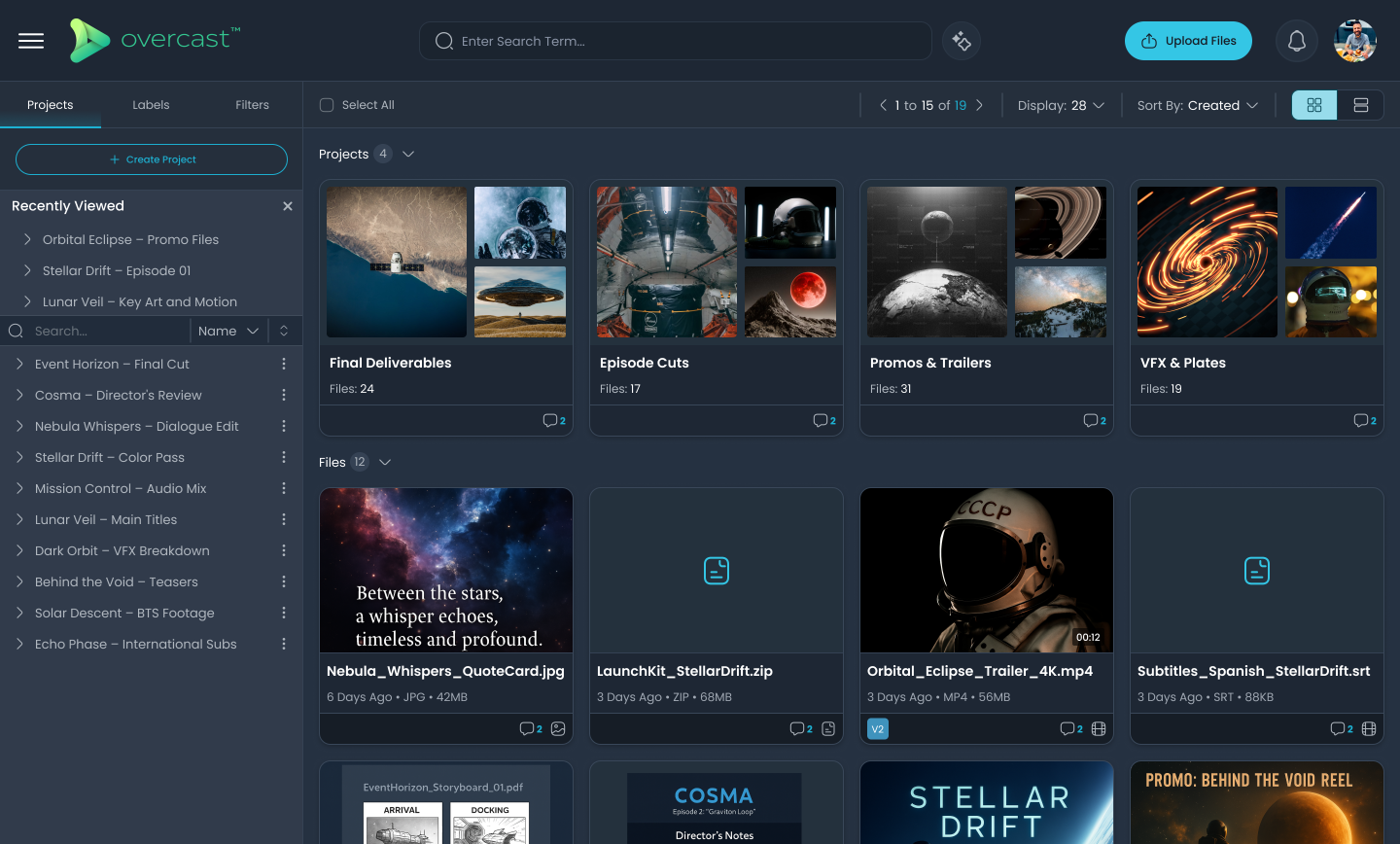Image resolution: width=1400 pixels, height=844 pixels.
Task: Switch to the Filters tab
Action: (x=252, y=105)
